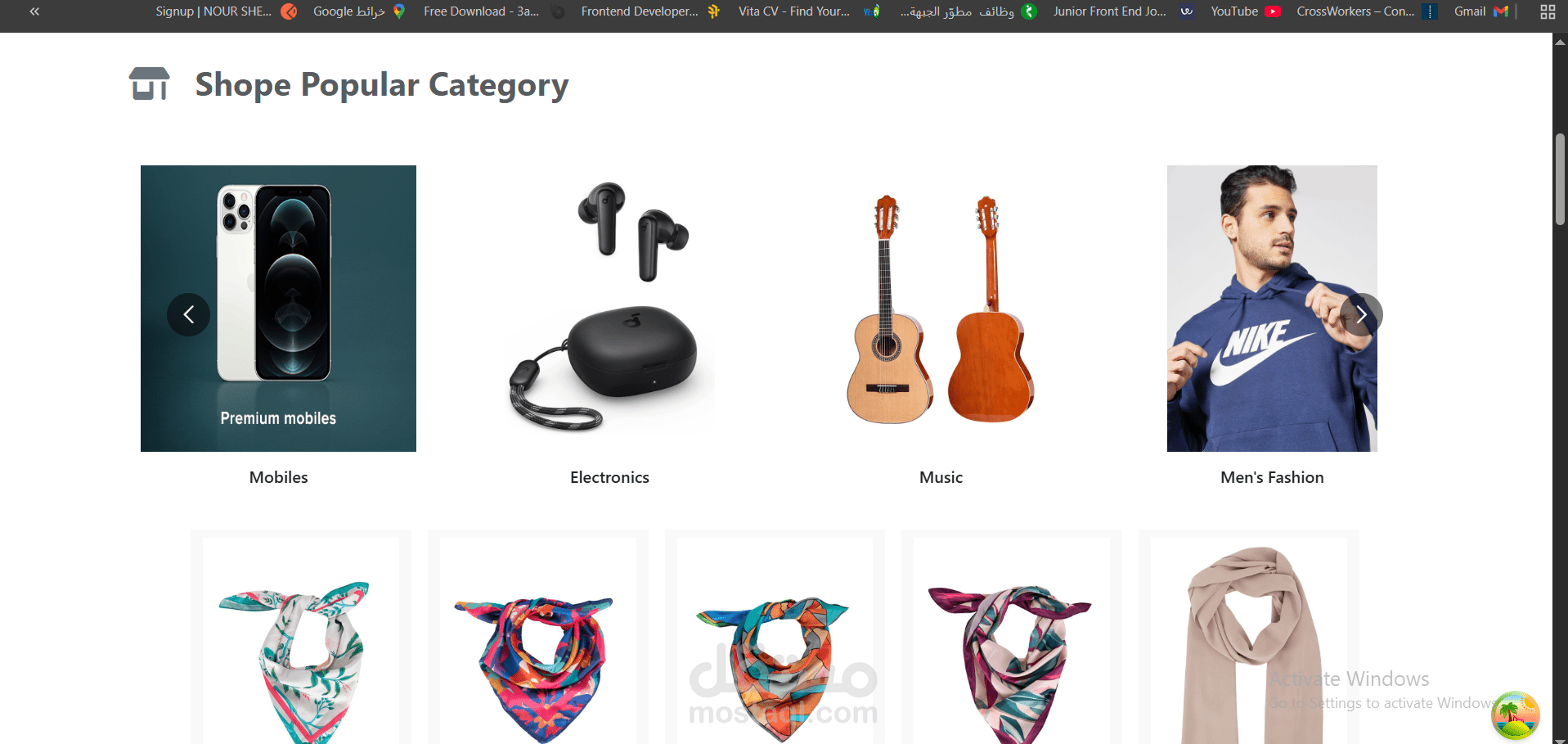Open the all bookmarks grid icon
The image size is (1568, 744).
tap(1548, 11)
